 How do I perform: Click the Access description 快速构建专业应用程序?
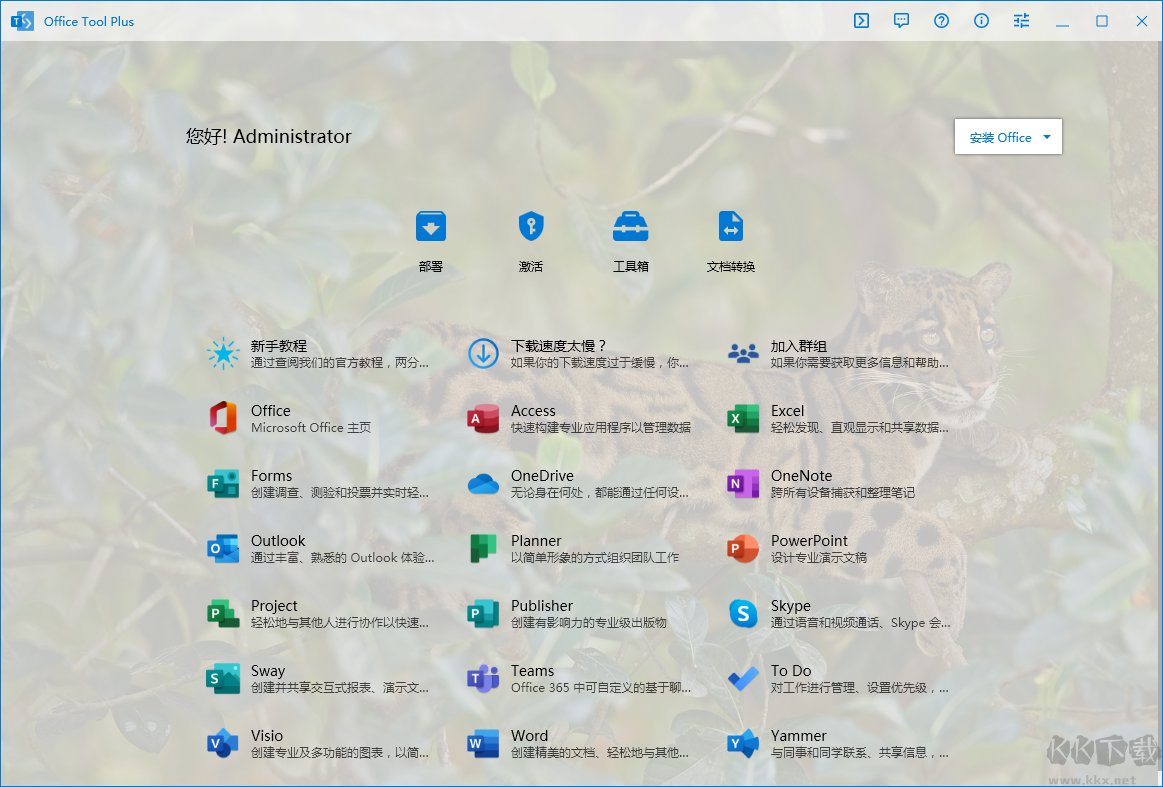click(601, 427)
